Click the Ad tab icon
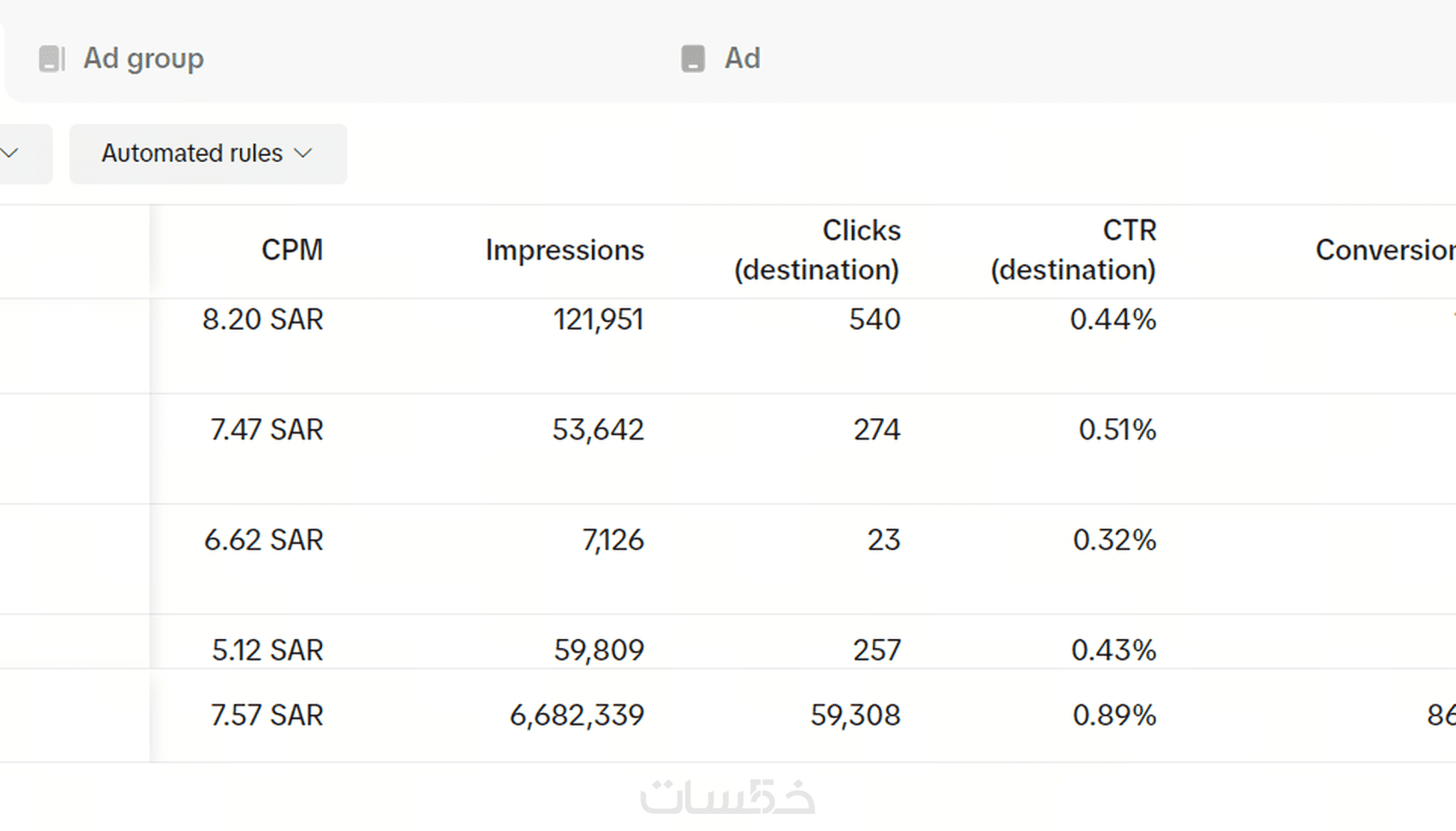The width and height of the screenshot is (1456, 831). point(693,59)
